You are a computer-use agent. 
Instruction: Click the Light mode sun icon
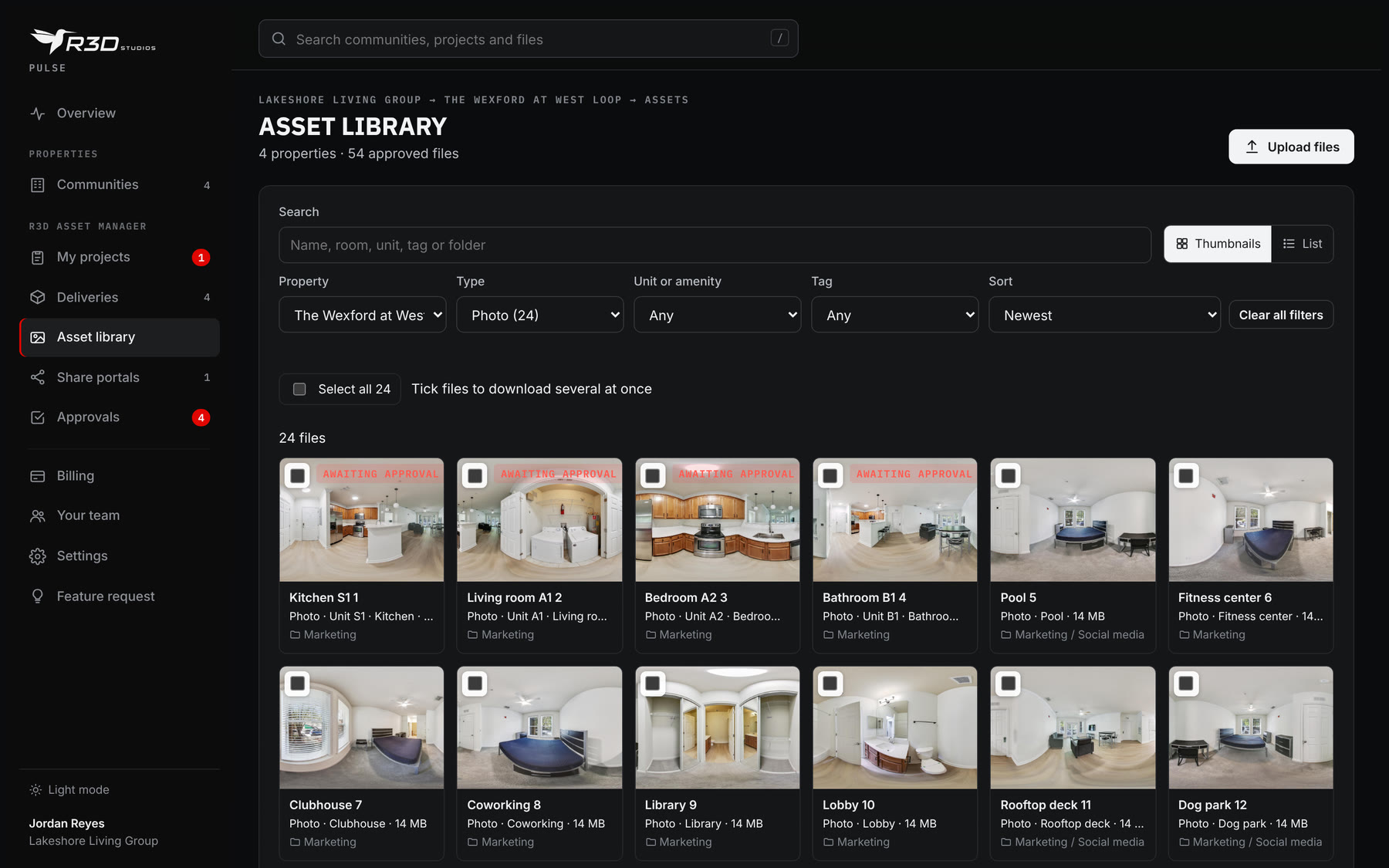35,790
